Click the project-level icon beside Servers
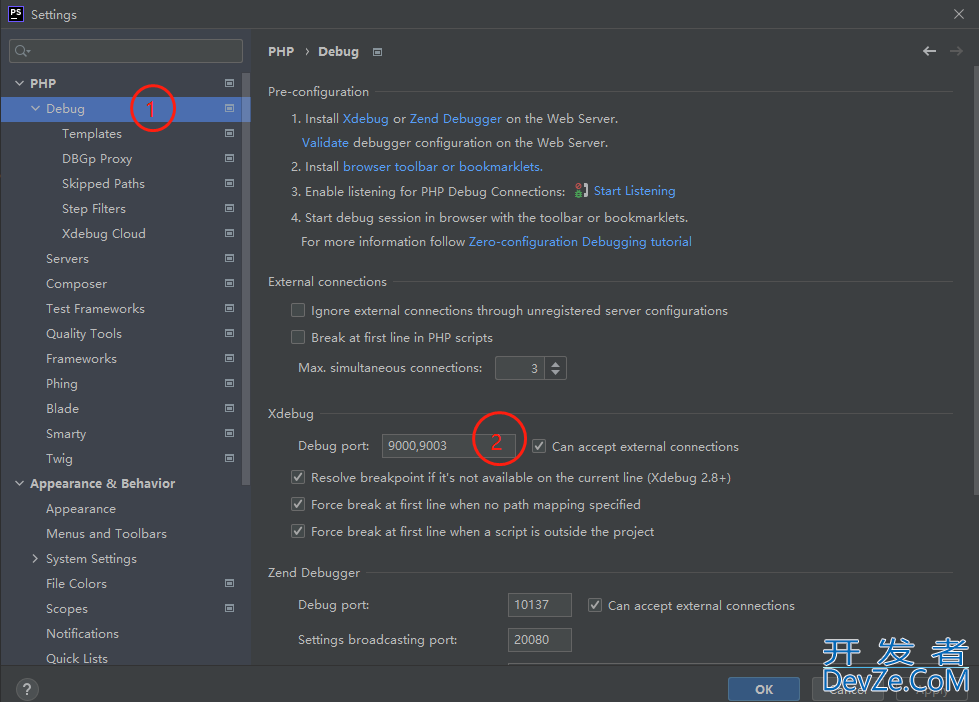Screen dimensions: 979x702 pyautogui.click(x=229, y=258)
